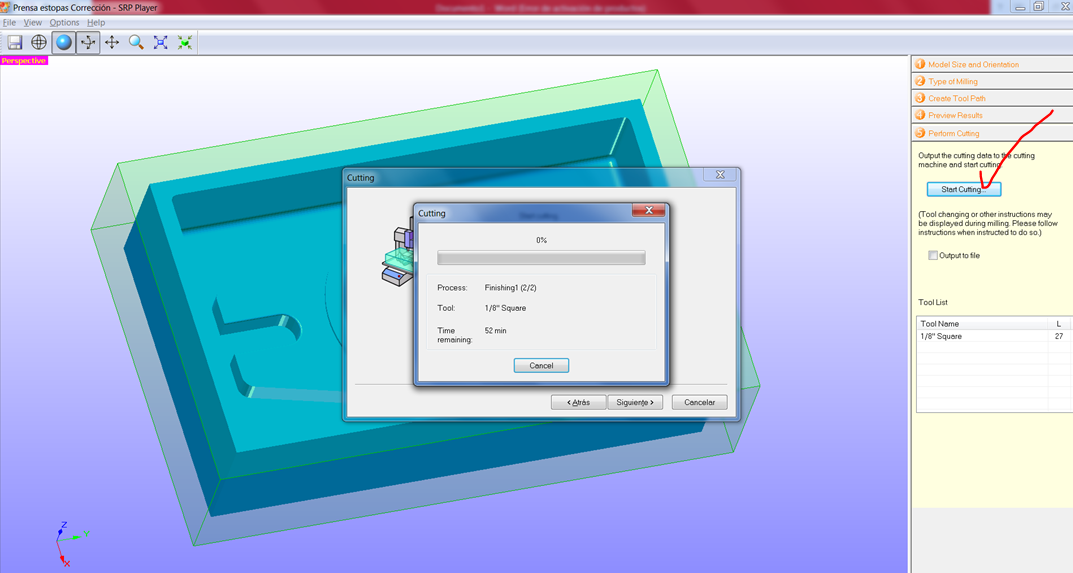The image size is (1073, 573).
Task: Enable the Output to file checkbox
Action: coord(933,255)
